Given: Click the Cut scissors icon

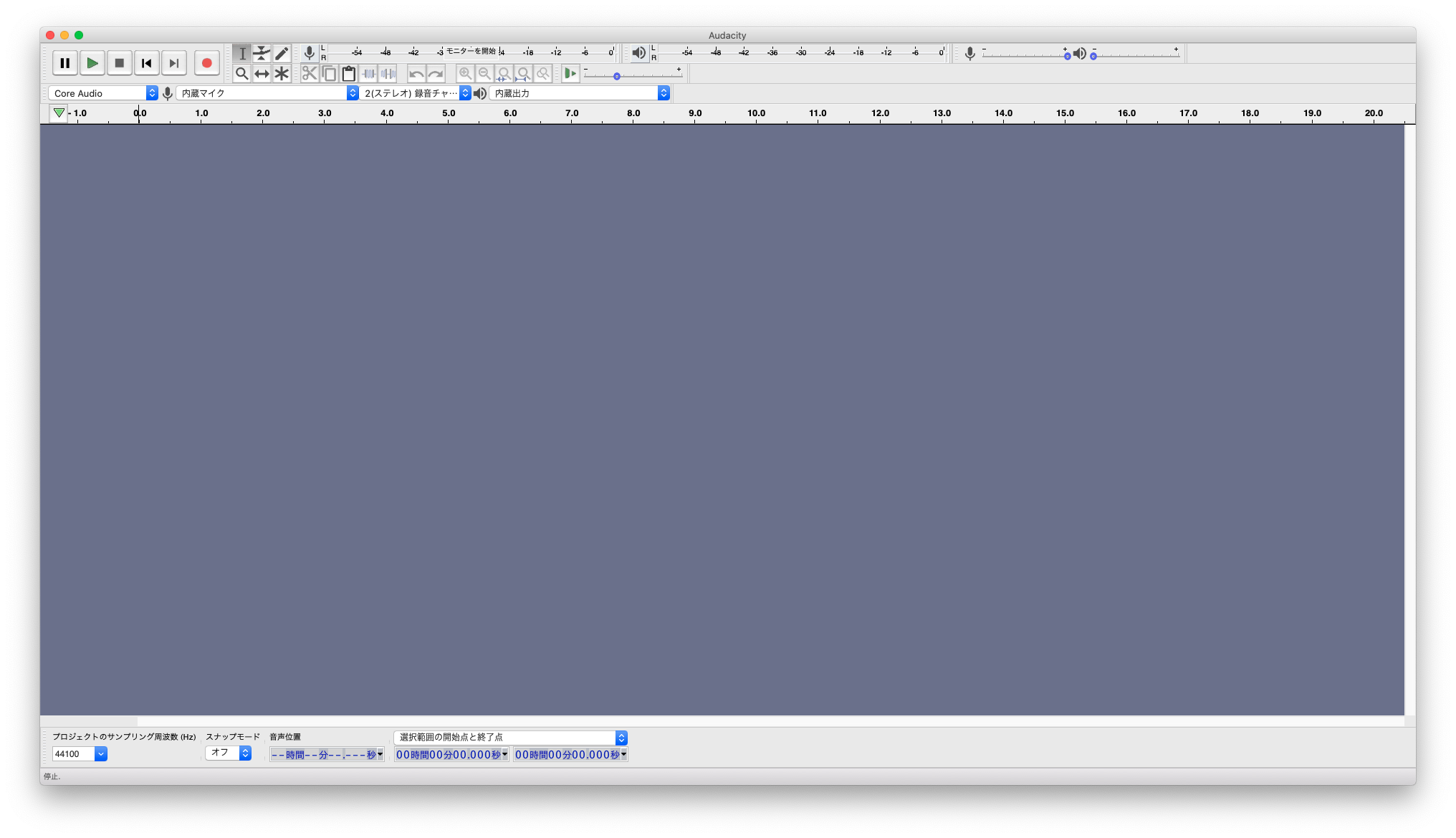Looking at the screenshot, I should pos(310,73).
